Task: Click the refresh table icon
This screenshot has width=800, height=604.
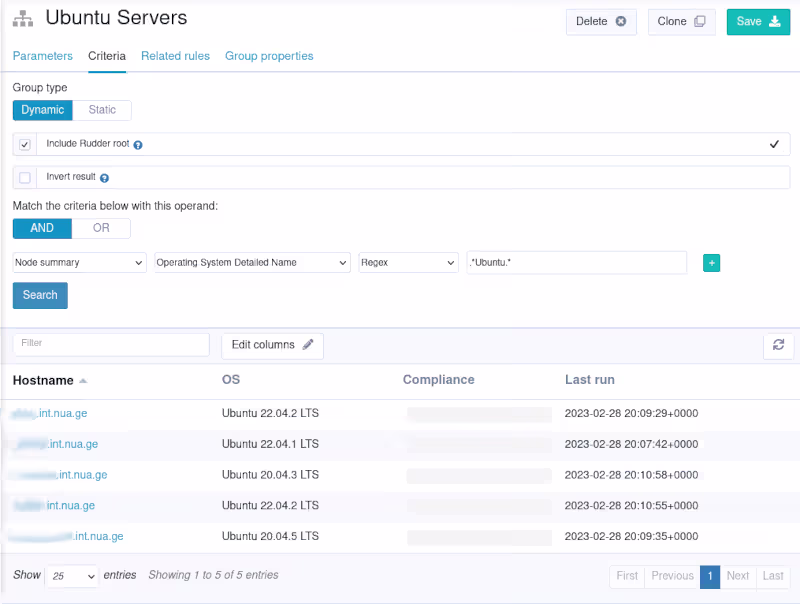Action: pos(778,345)
